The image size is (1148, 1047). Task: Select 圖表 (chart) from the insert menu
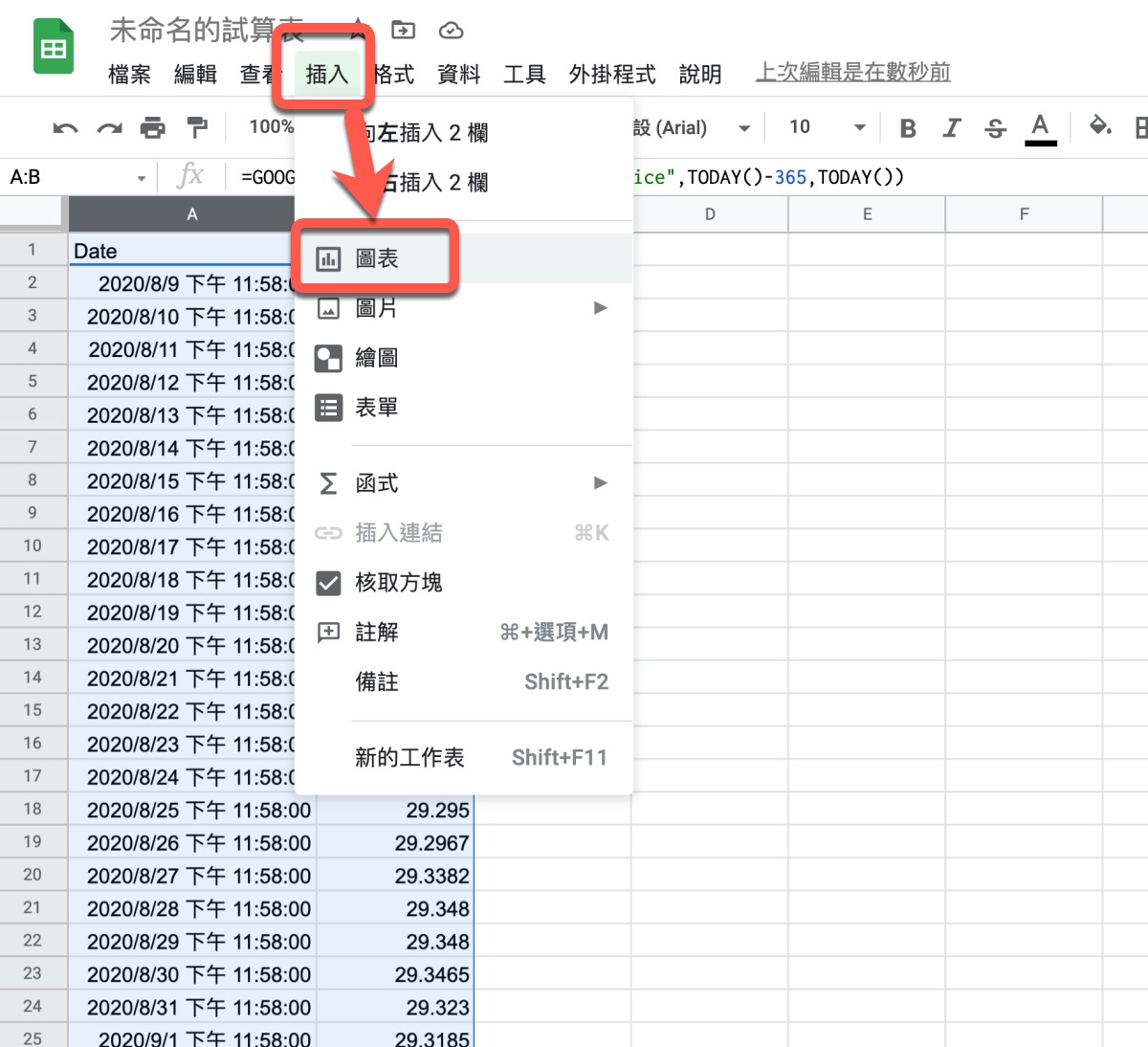[463, 258]
